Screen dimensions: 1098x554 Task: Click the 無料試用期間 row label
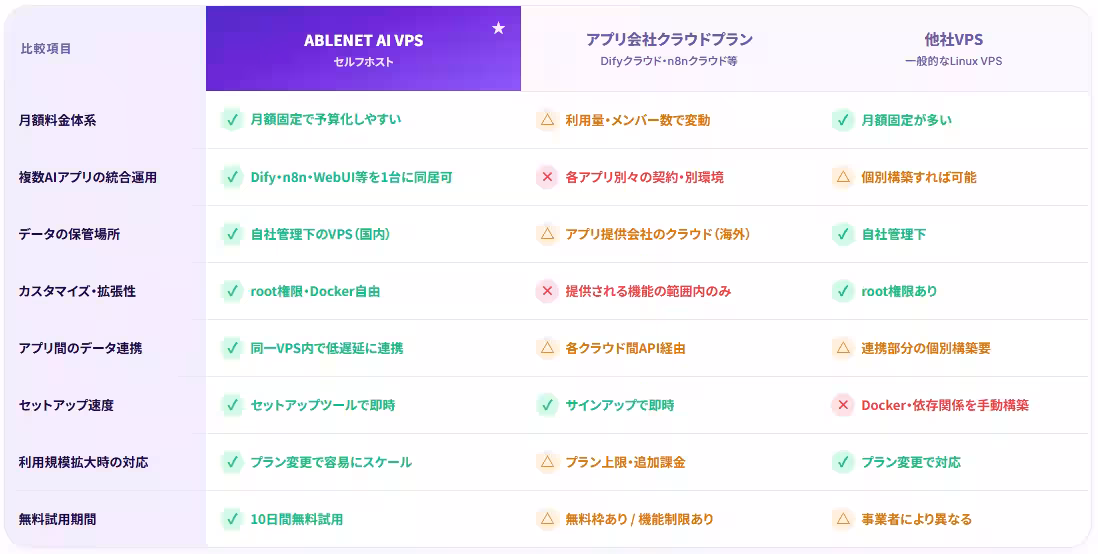click(57, 520)
